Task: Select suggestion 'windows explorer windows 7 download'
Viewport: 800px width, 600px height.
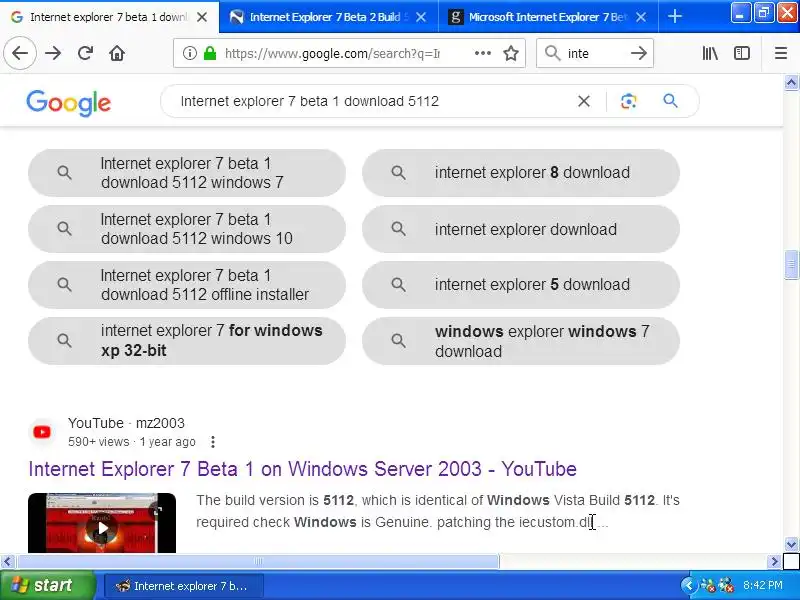Action: (x=521, y=341)
